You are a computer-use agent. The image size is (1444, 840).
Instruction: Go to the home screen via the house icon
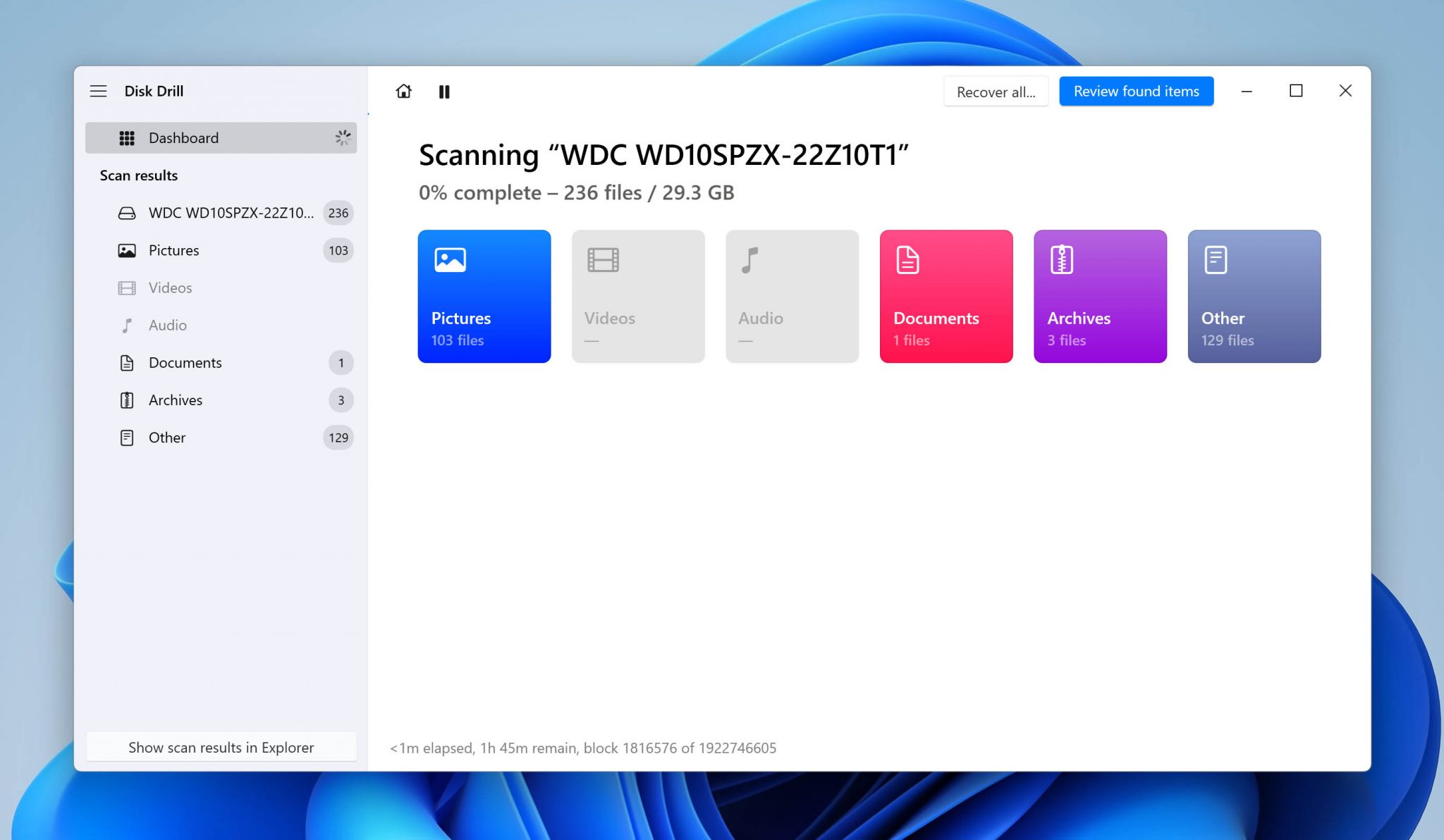point(403,92)
